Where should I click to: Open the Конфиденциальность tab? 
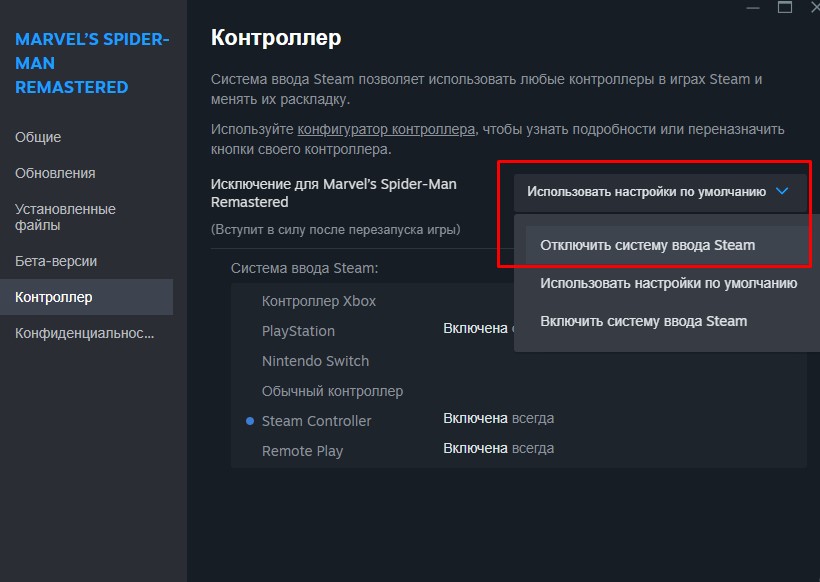point(86,333)
